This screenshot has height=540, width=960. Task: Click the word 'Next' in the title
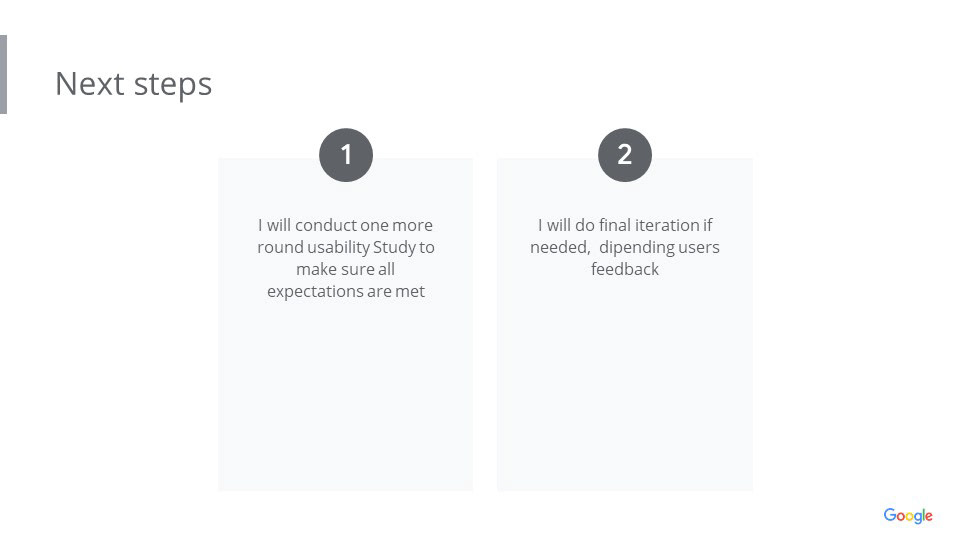(90, 84)
